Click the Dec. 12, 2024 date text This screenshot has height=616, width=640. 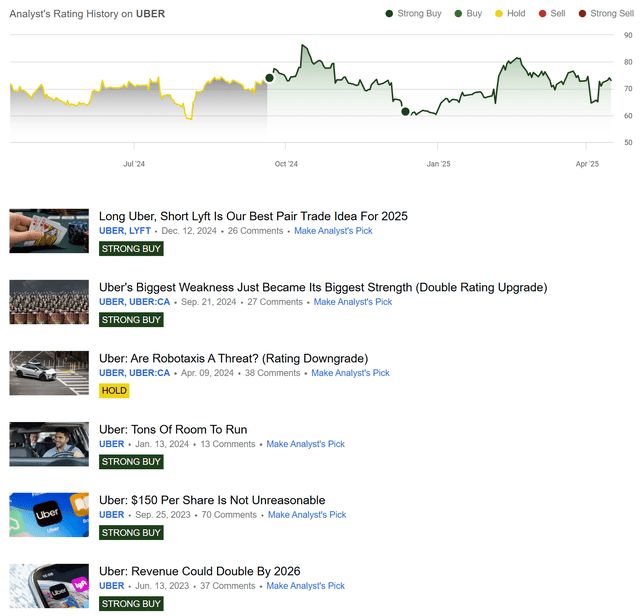click(189, 231)
